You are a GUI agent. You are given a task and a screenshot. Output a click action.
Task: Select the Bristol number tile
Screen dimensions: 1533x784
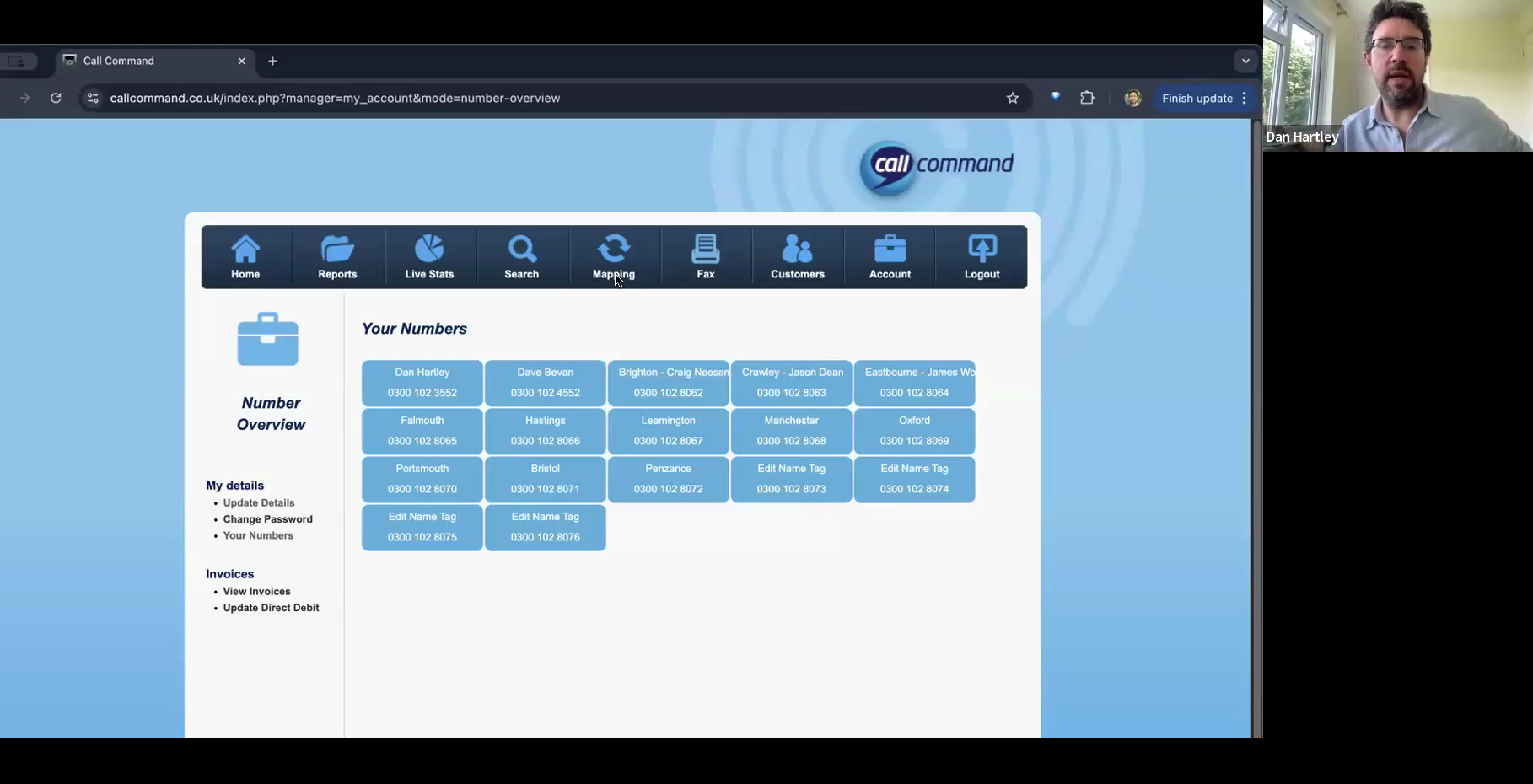546,479
